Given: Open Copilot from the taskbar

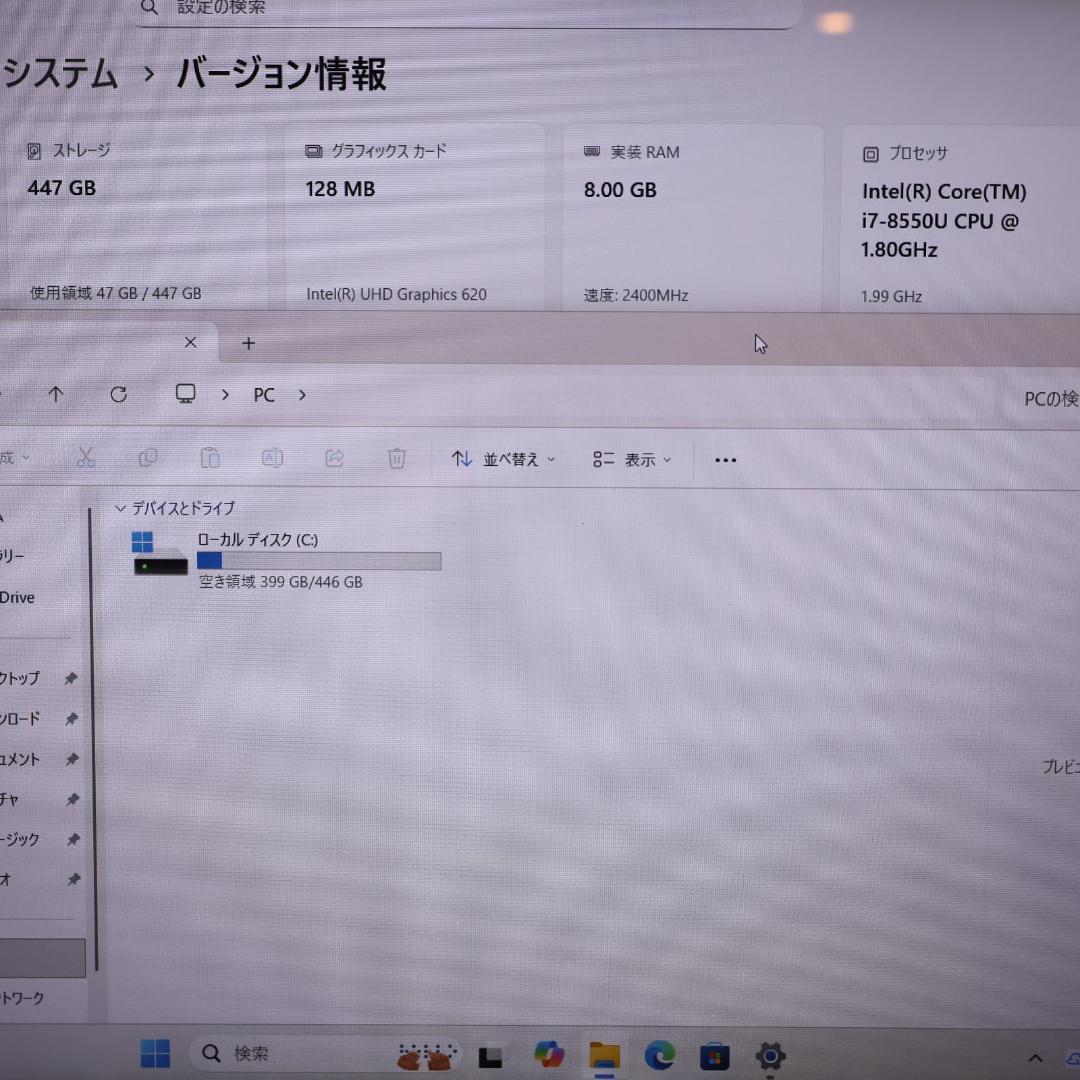Looking at the screenshot, I should coord(548,1053).
